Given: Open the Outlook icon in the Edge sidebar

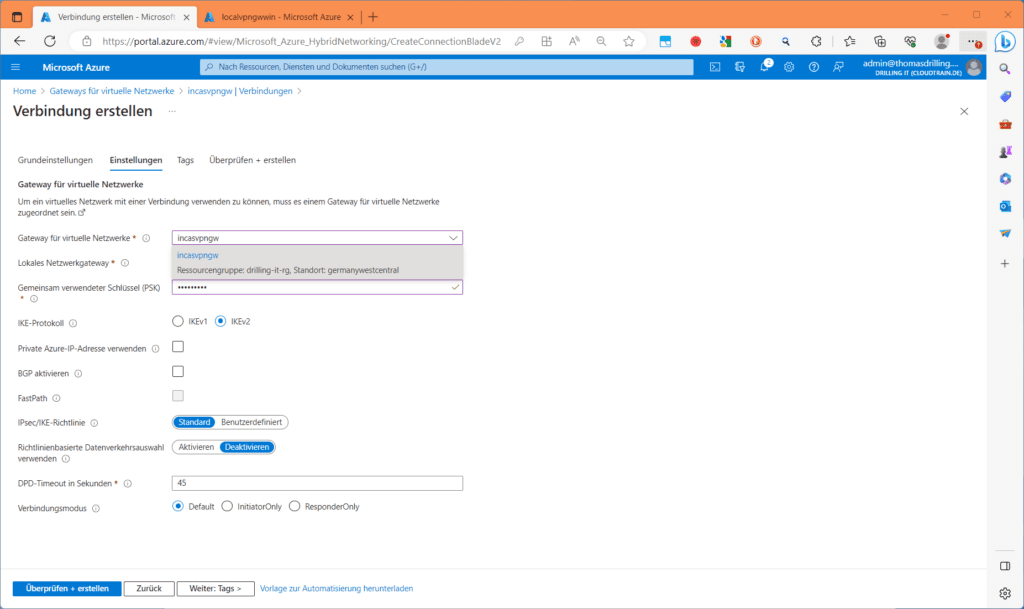Looking at the screenshot, I should (x=1005, y=206).
